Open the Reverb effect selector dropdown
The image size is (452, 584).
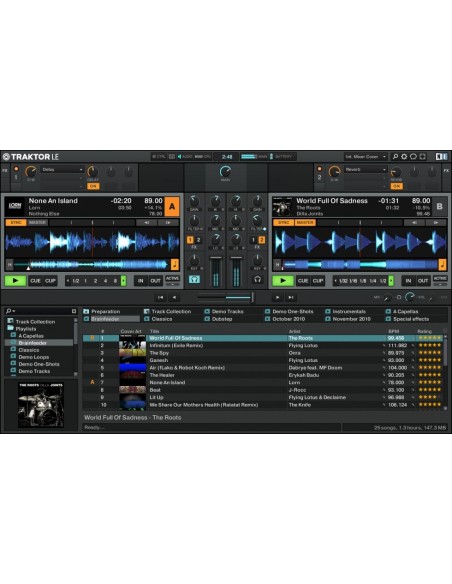(365, 169)
